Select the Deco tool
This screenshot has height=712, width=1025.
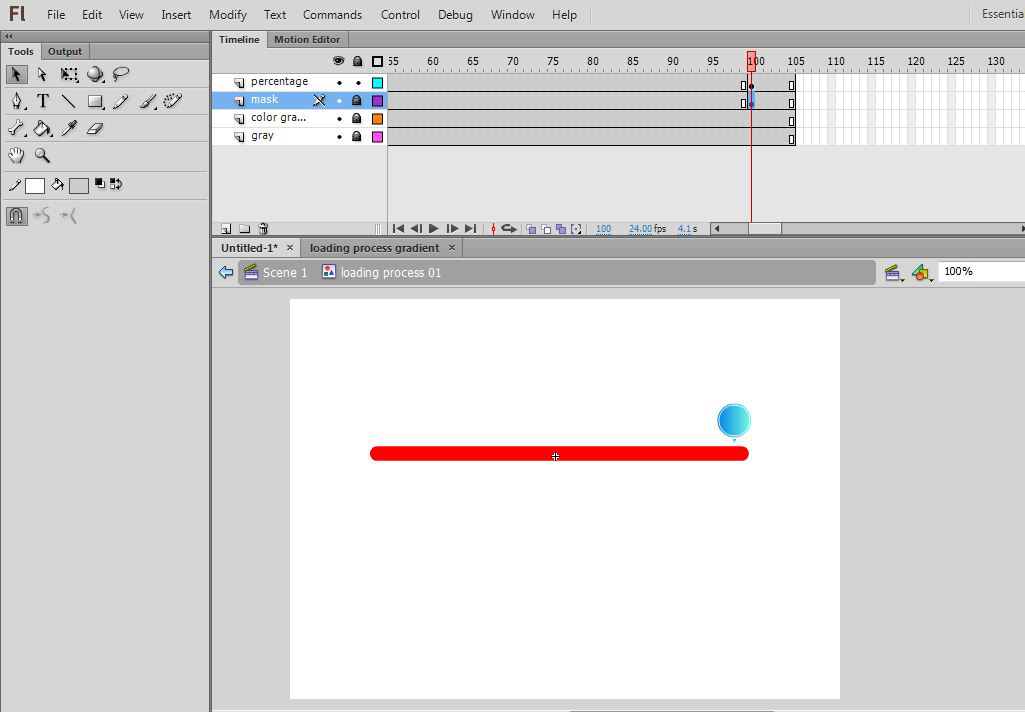173,101
